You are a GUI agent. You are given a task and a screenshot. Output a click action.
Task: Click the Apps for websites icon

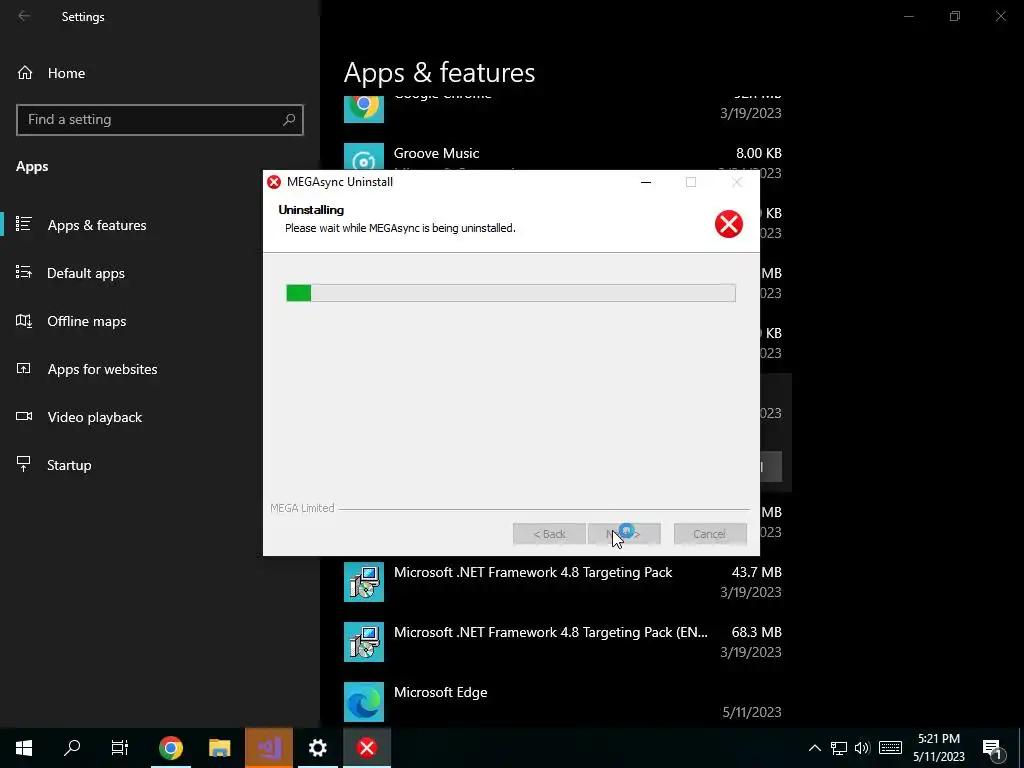click(x=24, y=368)
